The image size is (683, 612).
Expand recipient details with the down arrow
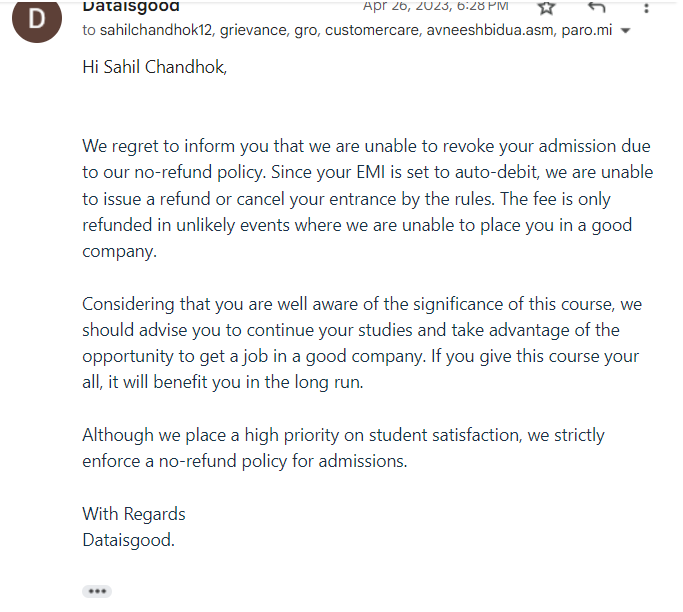pyautogui.click(x=626, y=30)
